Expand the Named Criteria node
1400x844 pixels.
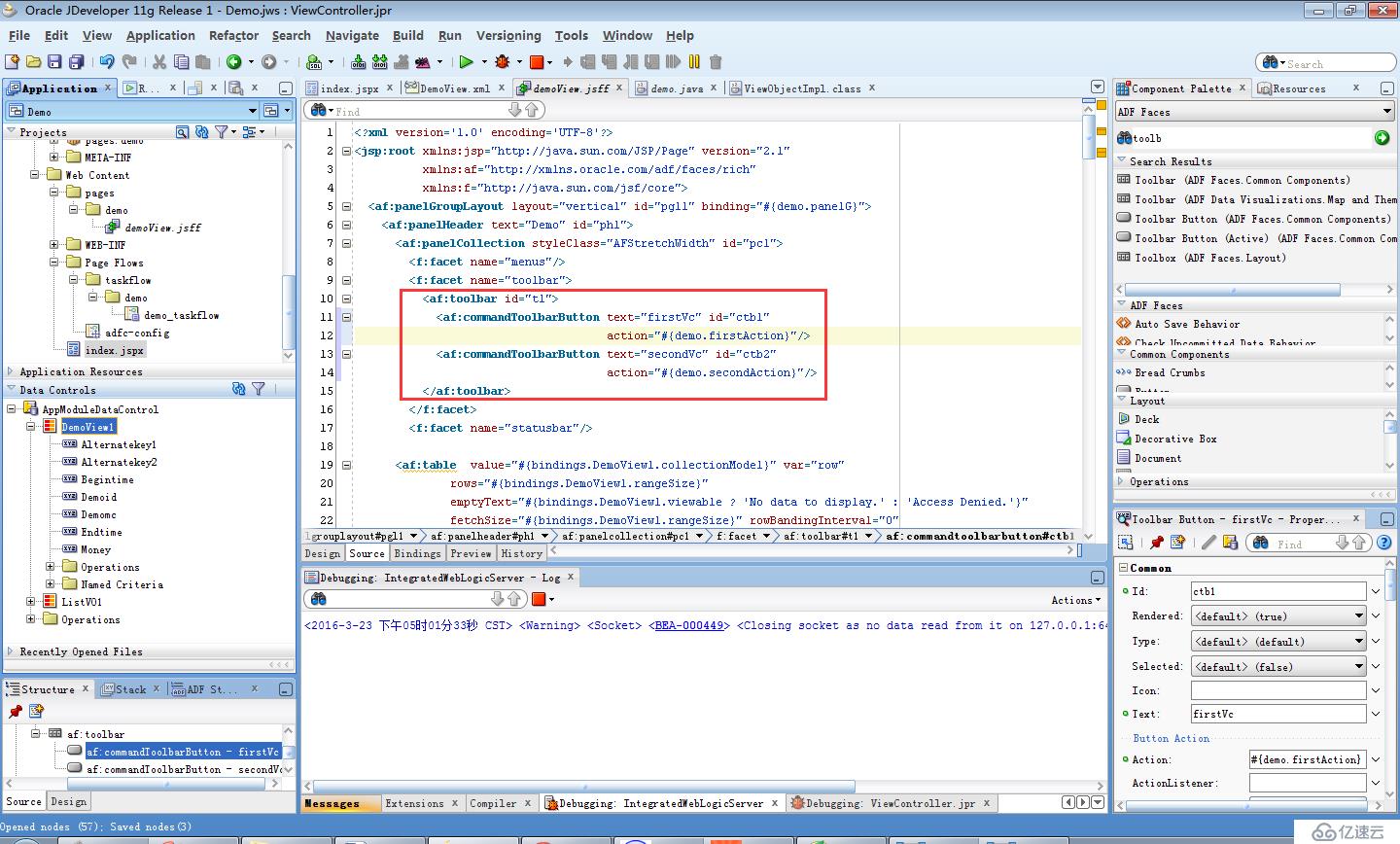pyautogui.click(x=51, y=584)
